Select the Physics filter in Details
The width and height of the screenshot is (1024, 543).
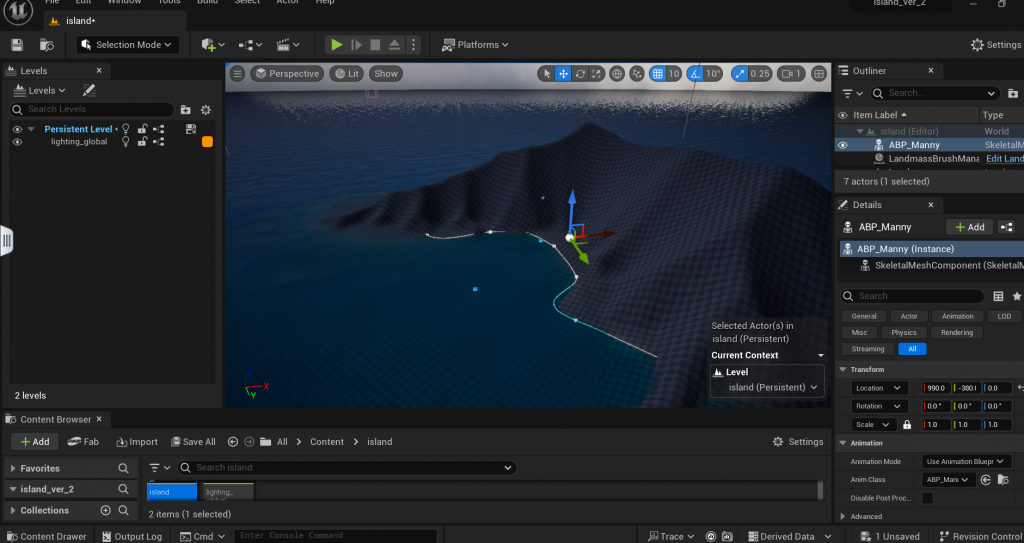903,333
